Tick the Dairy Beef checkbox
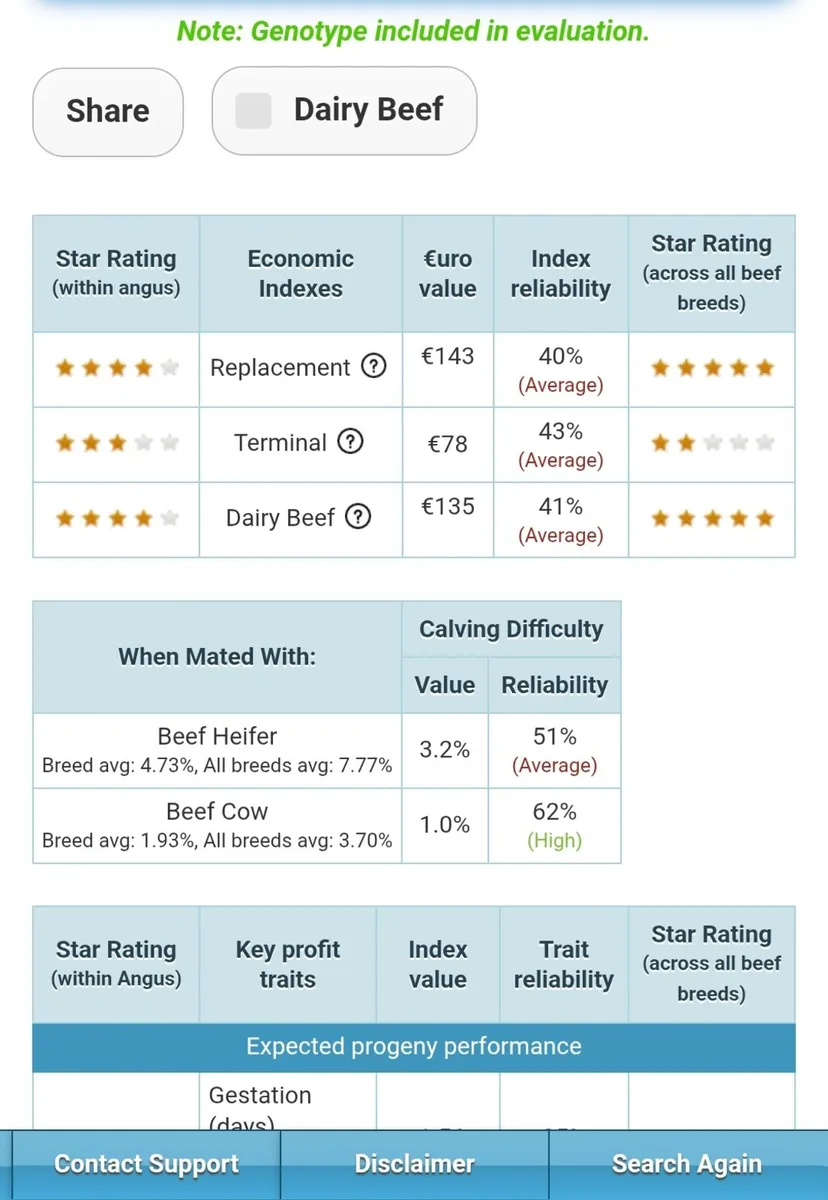This screenshot has width=828, height=1200. point(253,111)
